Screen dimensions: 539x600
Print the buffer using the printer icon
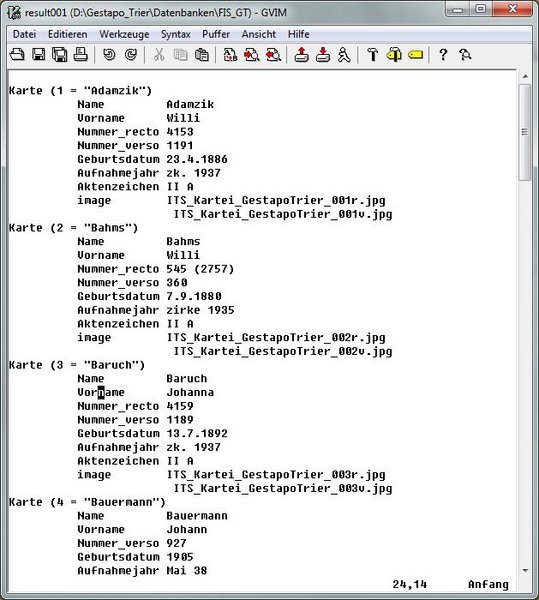80,55
